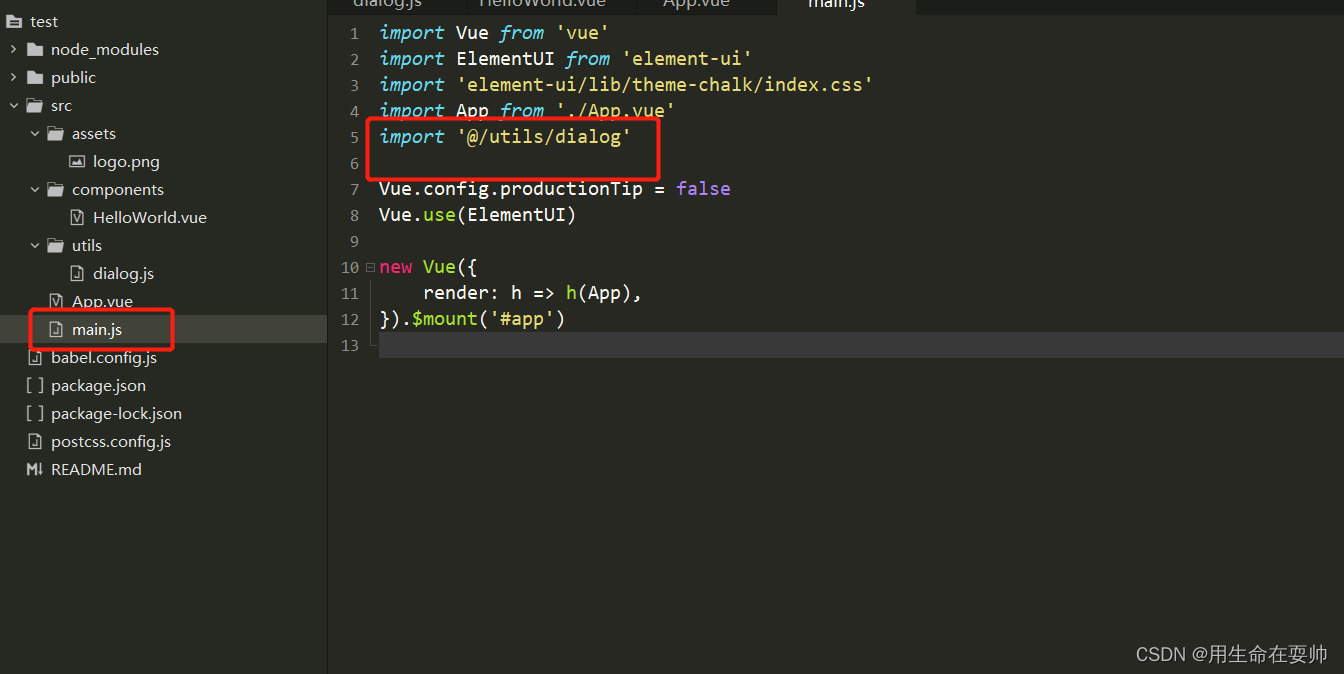Open package-lock.json from the explorer
Viewport: 1344px width, 674px height.
coord(115,413)
